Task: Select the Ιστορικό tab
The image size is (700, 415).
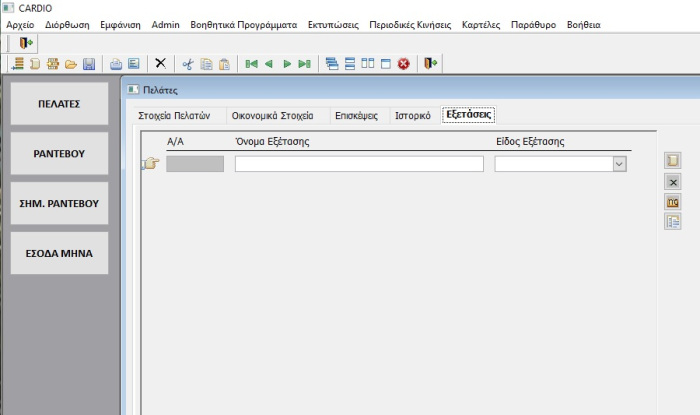Action: [x=412, y=115]
